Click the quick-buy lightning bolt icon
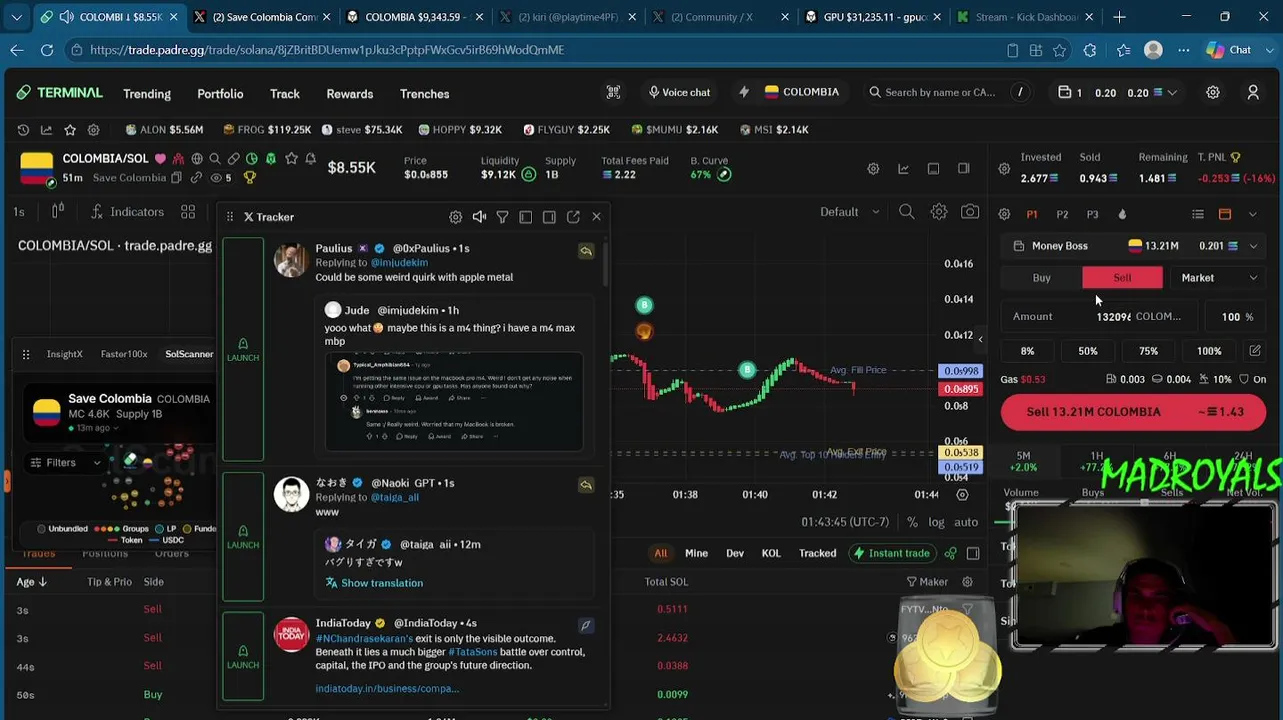 pos(743,92)
